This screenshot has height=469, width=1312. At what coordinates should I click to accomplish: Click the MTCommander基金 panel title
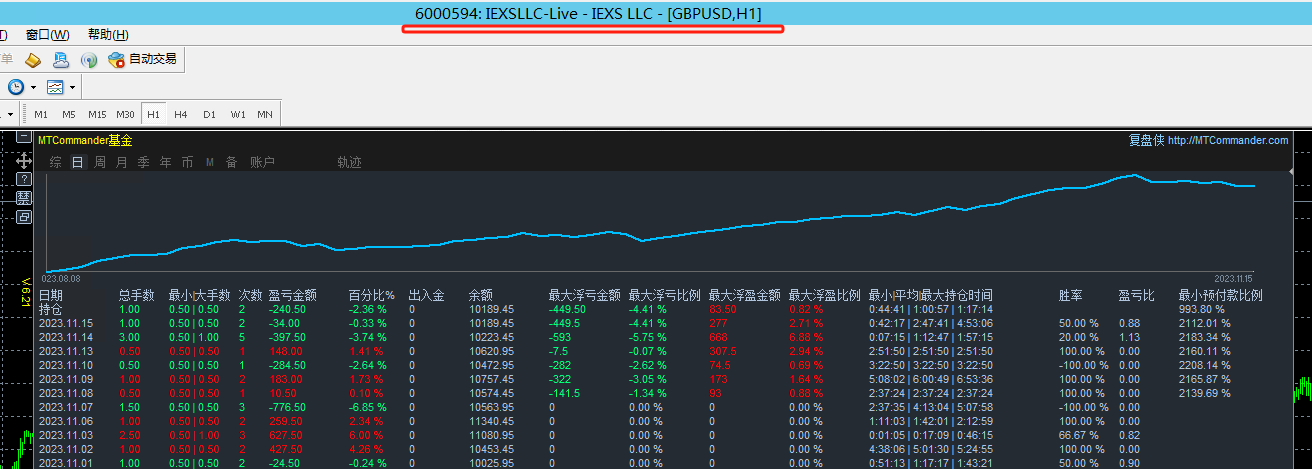pyautogui.click(x=85, y=141)
